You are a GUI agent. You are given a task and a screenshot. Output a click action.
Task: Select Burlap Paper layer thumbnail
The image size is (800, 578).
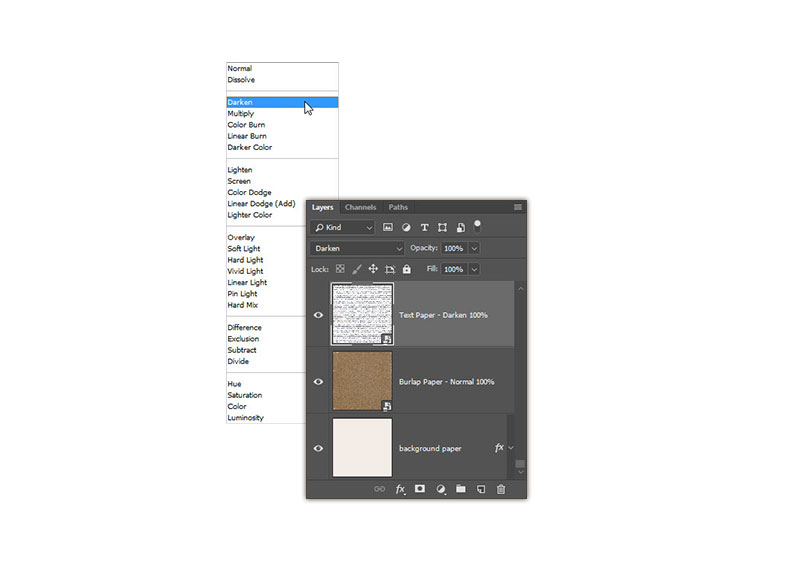pyautogui.click(x=362, y=381)
